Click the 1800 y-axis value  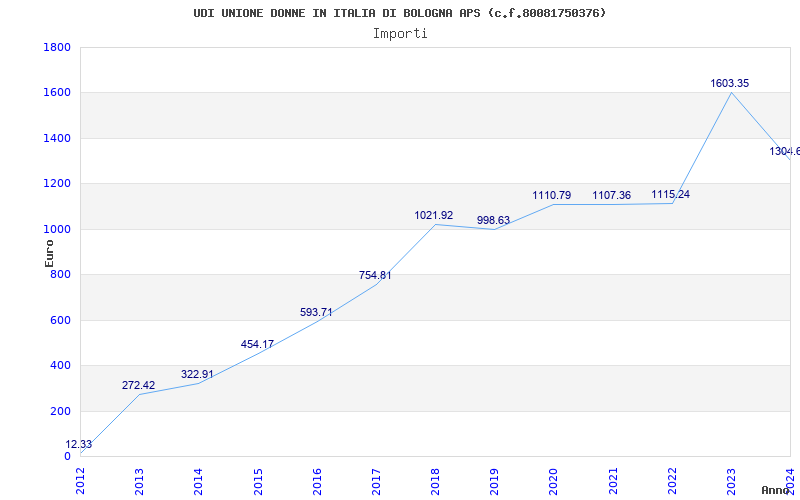pos(57,47)
